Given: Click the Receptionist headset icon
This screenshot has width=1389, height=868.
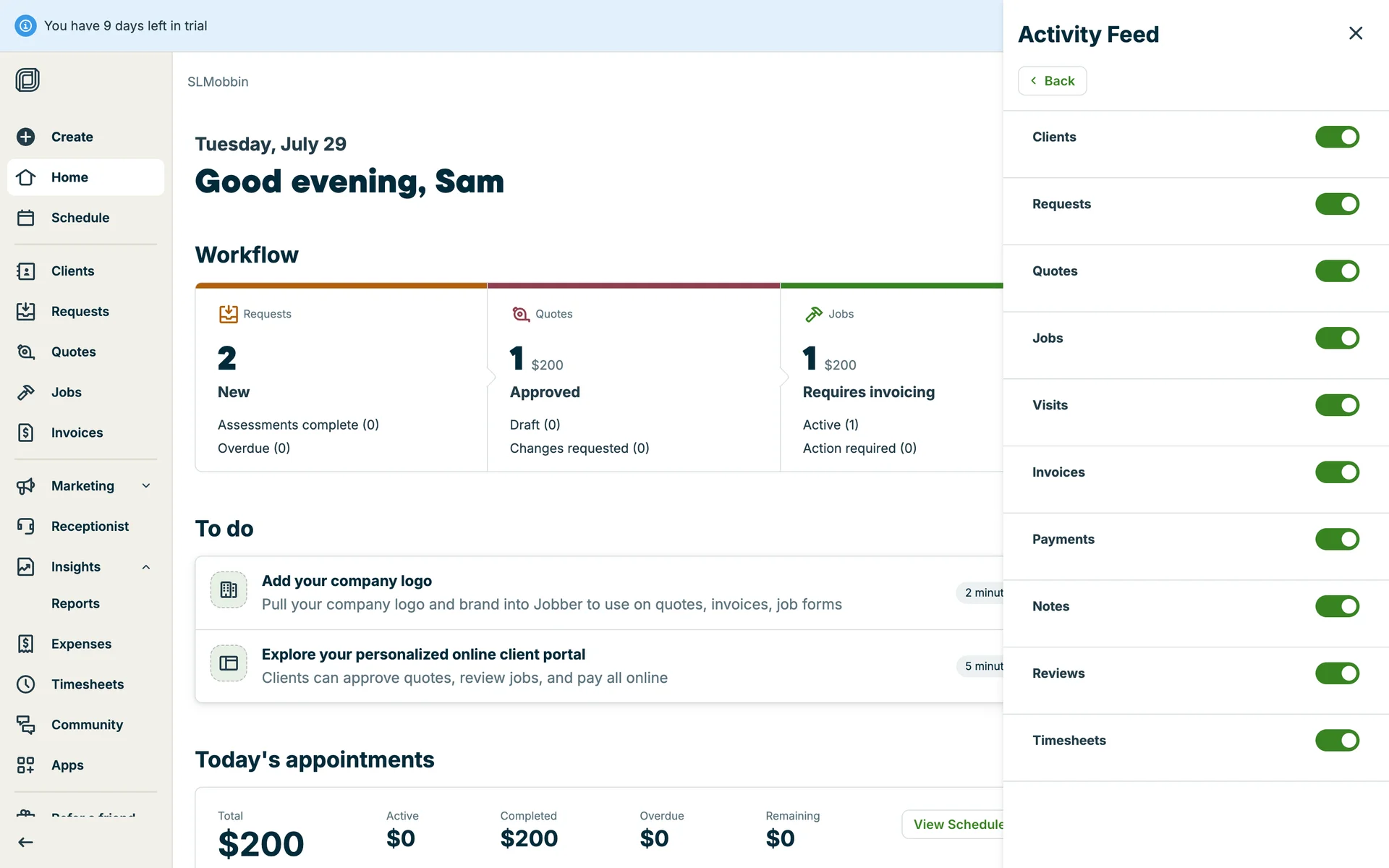Looking at the screenshot, I should click(x=26, y=526).
